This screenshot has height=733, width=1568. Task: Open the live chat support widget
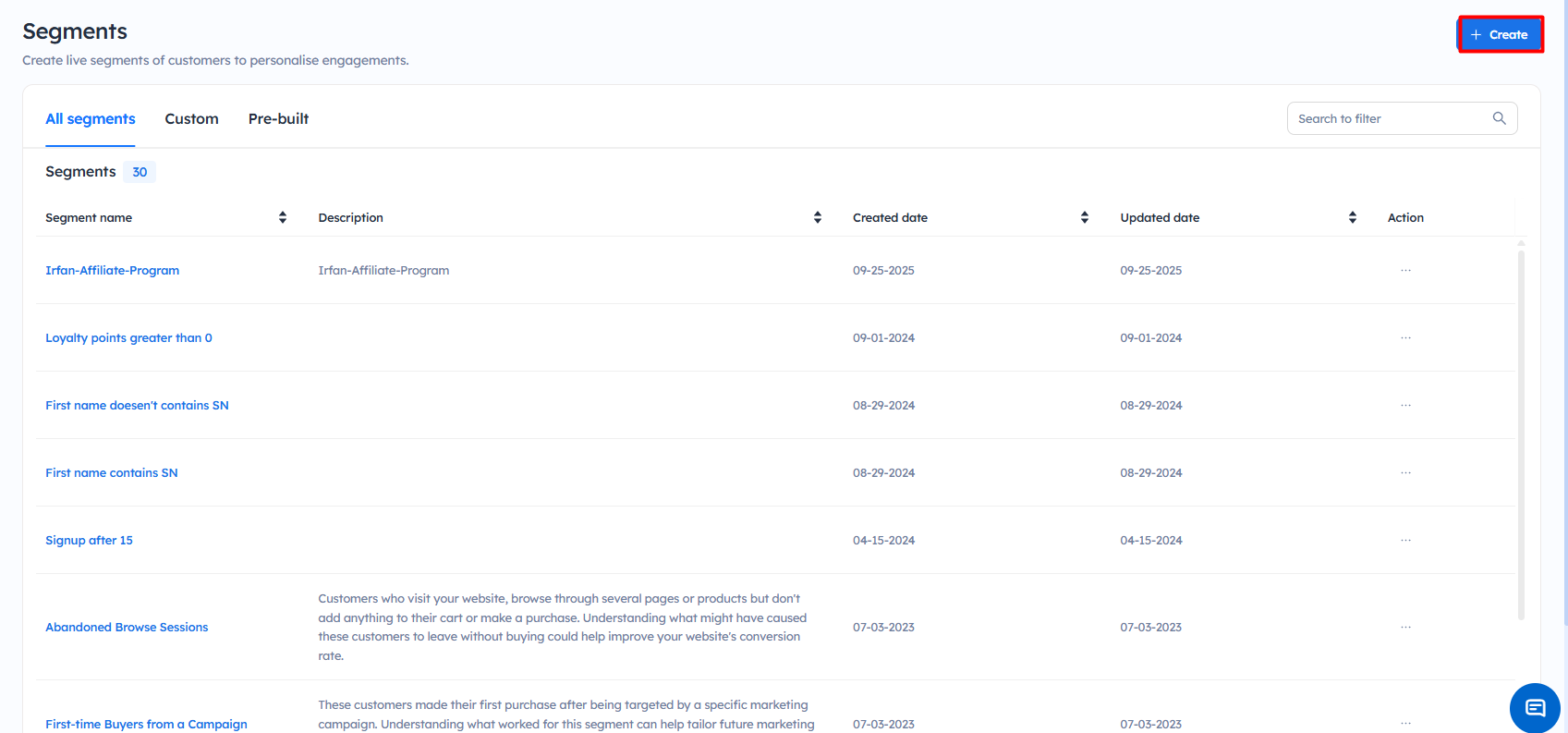(1535, 707)
